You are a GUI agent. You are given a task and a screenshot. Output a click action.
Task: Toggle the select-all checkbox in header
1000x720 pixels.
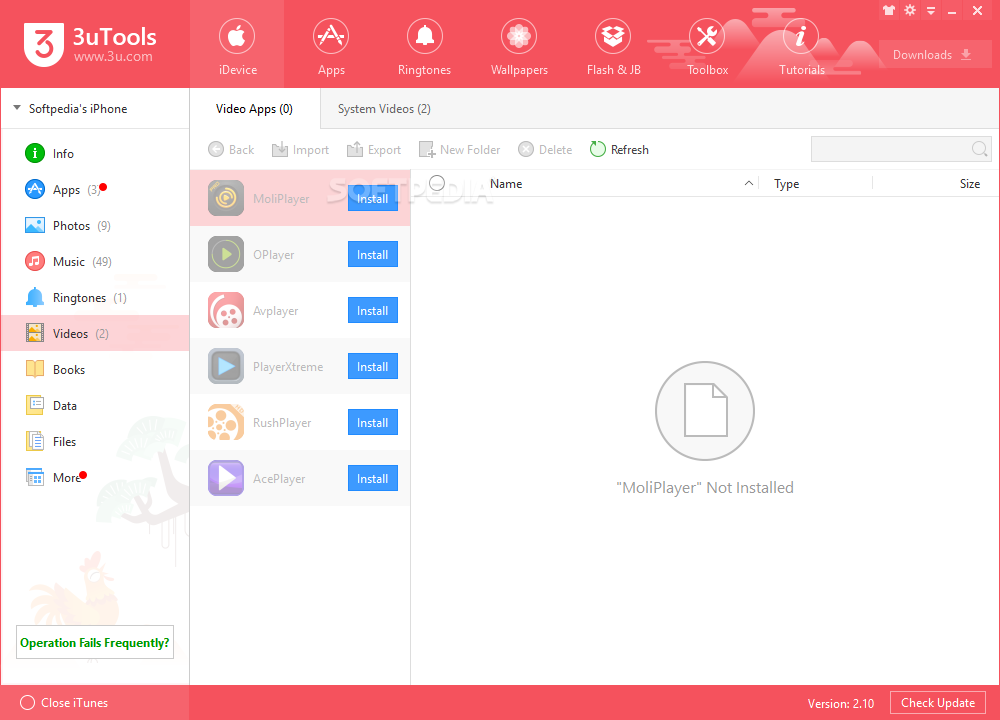pyautogui.click(x=437, y=183)
